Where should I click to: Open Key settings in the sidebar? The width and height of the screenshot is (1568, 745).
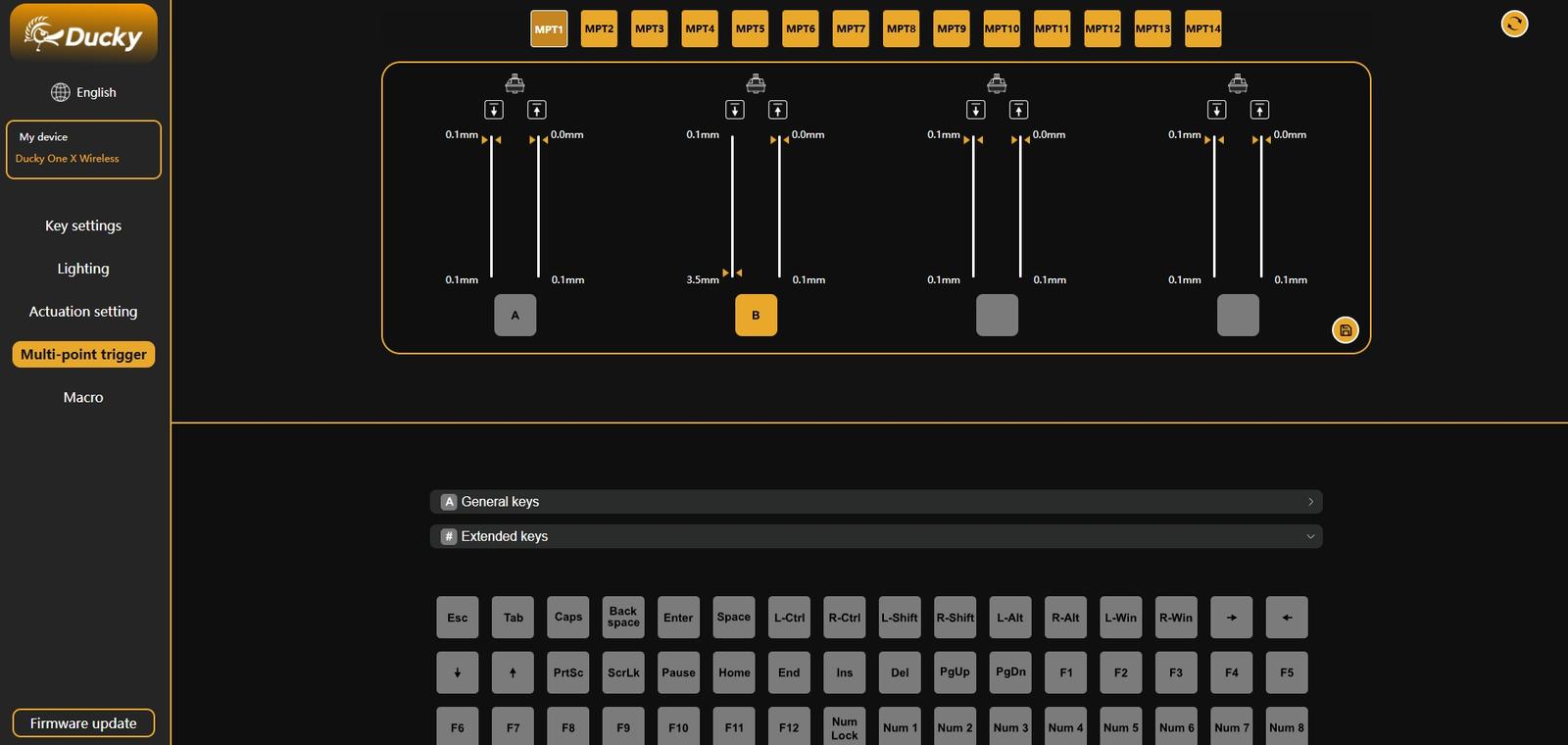[x=83, y=225]
